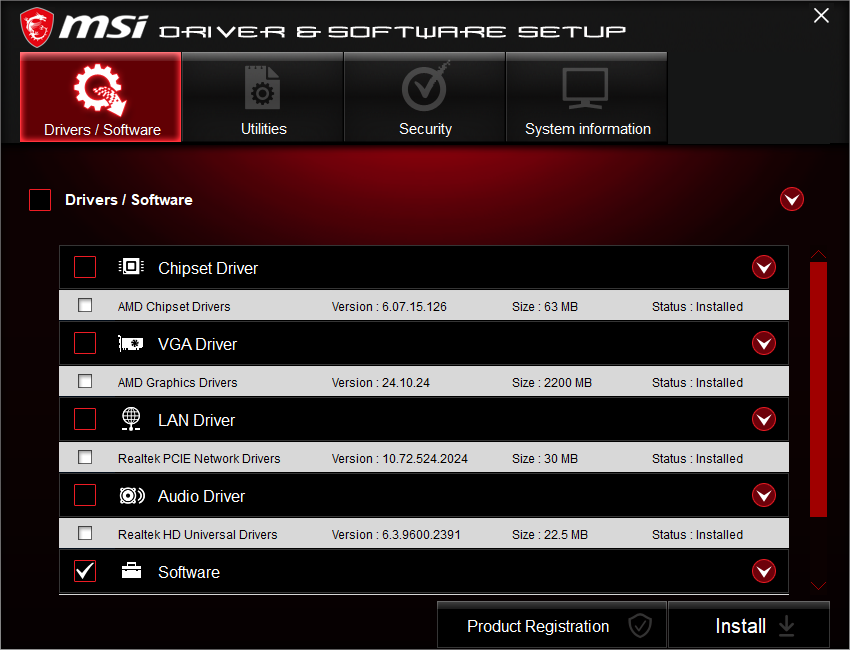
Task: Click 'Realtek PCIE Network Drivers' text
Action: (199, 459)
